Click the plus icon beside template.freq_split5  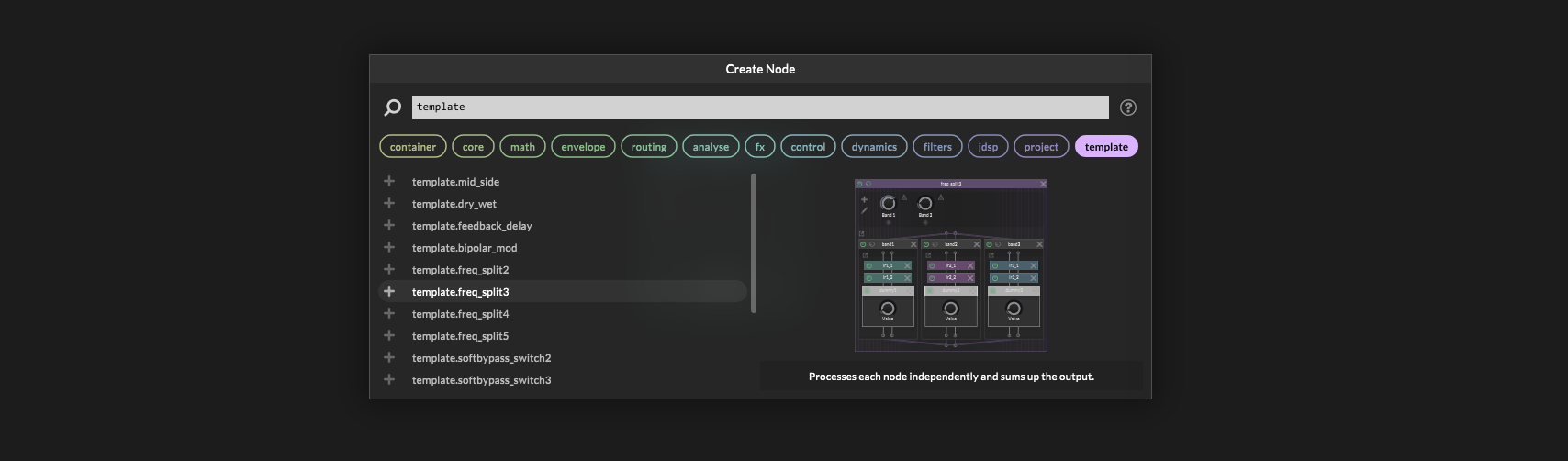(x=389, y=335)
